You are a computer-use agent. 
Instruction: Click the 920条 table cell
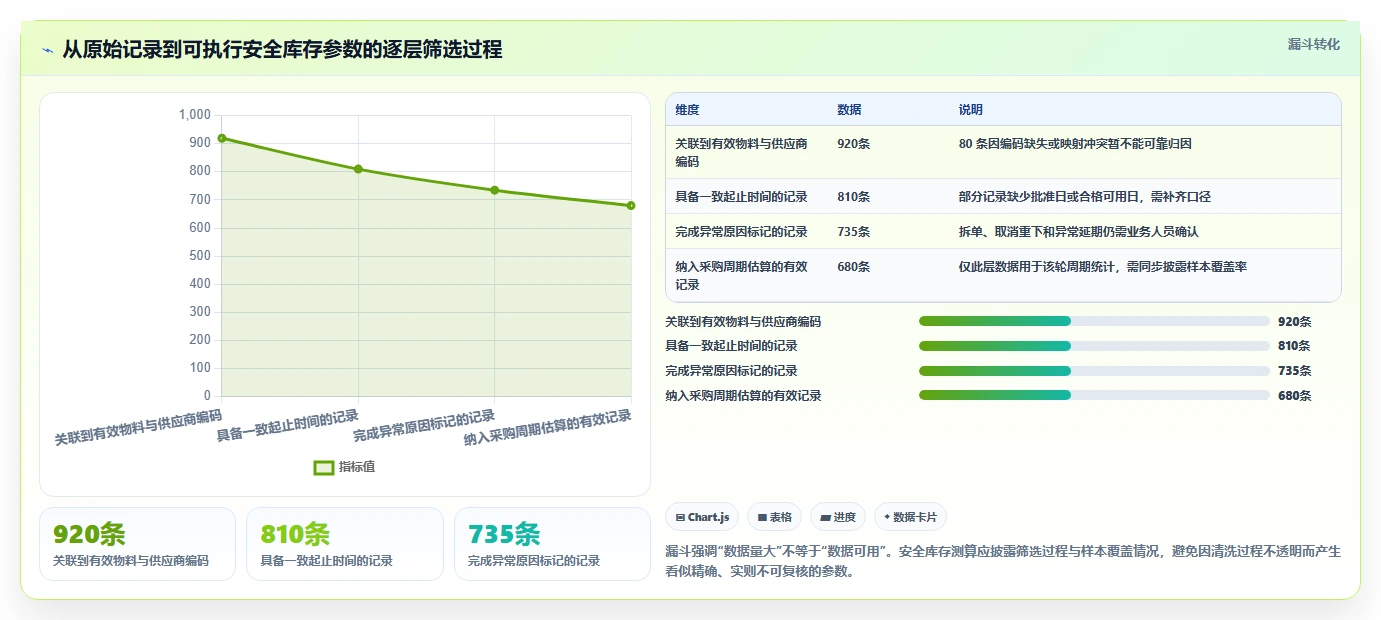(853, 144)
